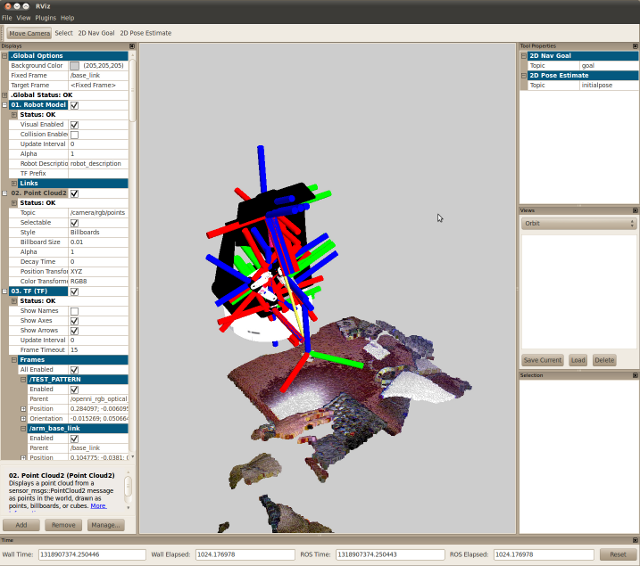640x566 pixels.
Task: Open the Plugins menu
Action: pyautogui.click(x=45, y=18)
